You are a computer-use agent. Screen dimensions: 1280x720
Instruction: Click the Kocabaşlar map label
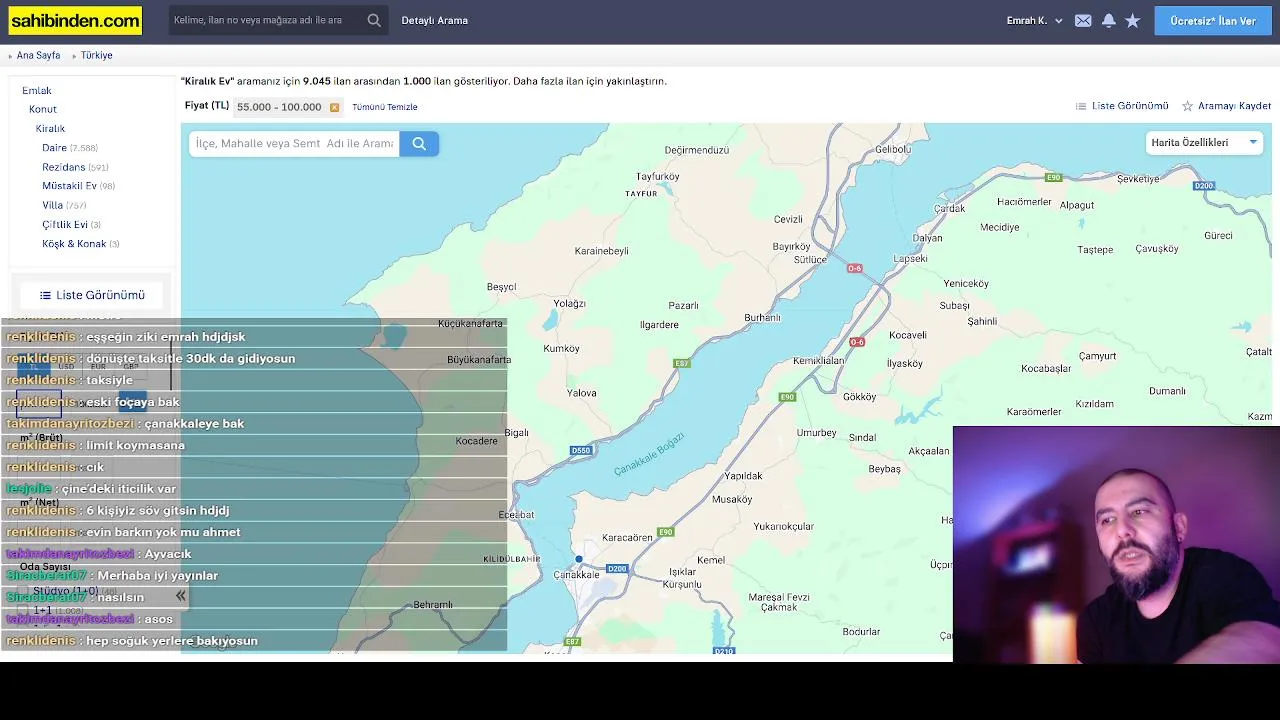[1045, 369]
